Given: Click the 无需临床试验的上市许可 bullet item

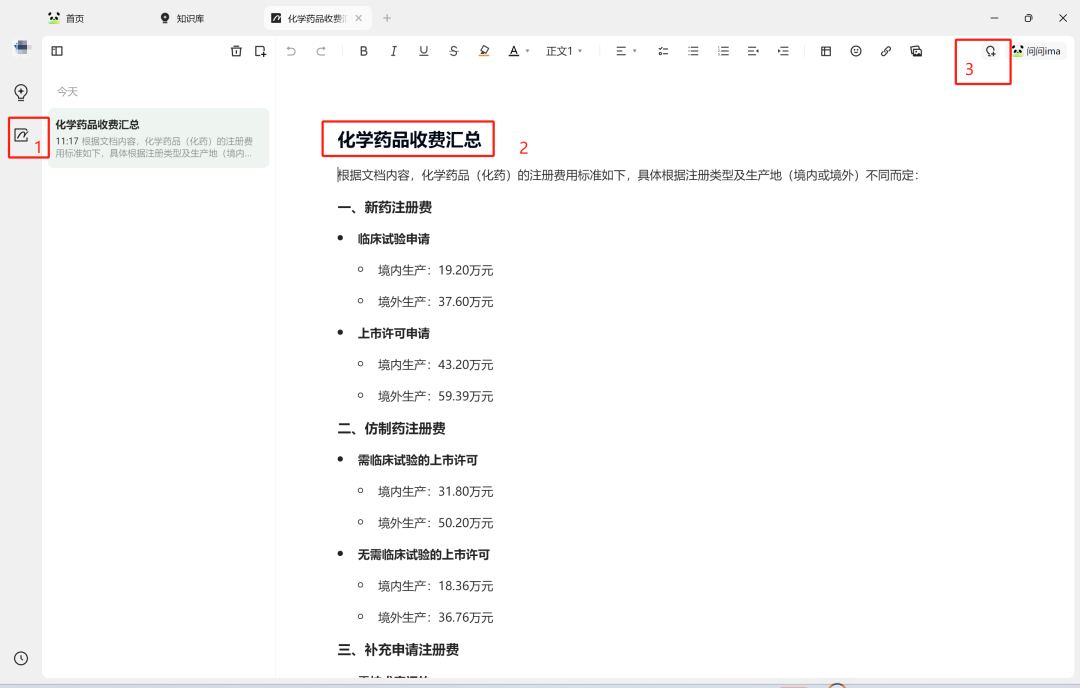Looking at the screenshot, I should coord(424,554).
